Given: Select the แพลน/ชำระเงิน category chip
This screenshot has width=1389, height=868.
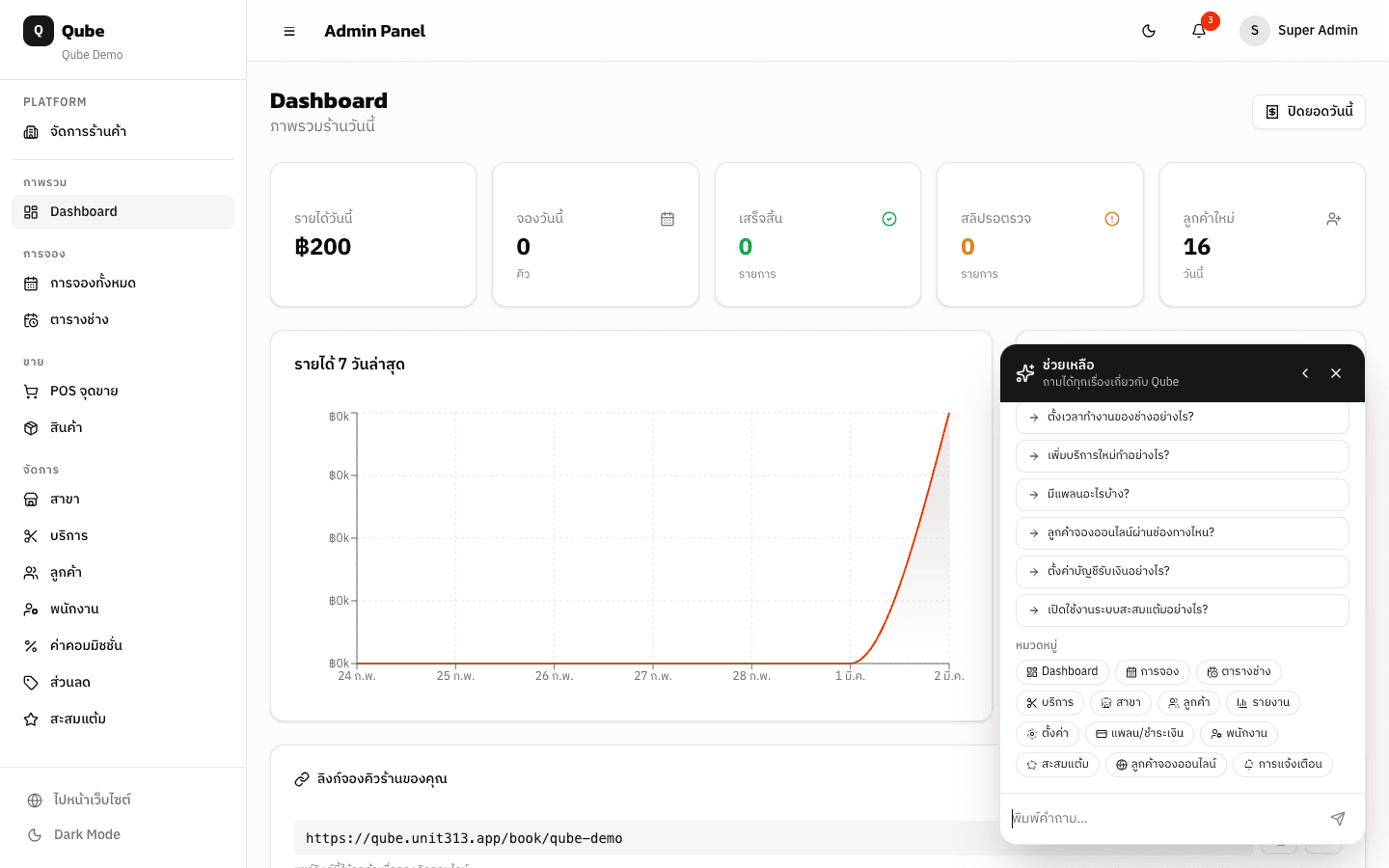Looking at the screenshot, I should (1139, 734).
